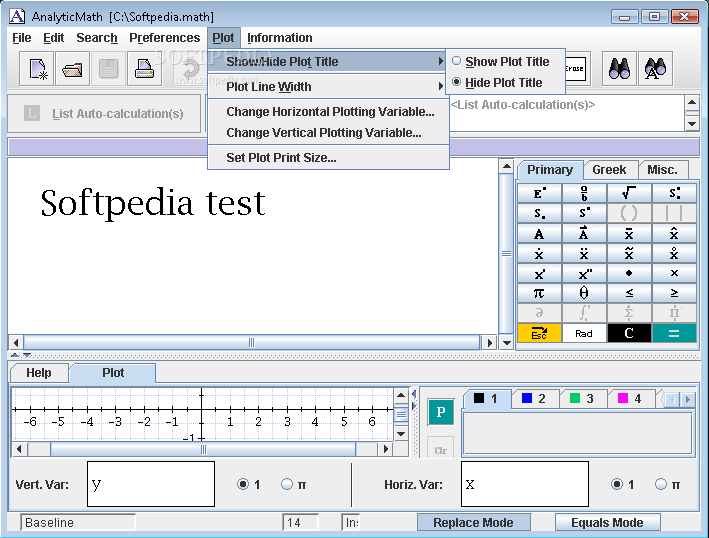709x538 pixels.
Task: Insert x prime symbol
Action: click(x=539, y=273)
